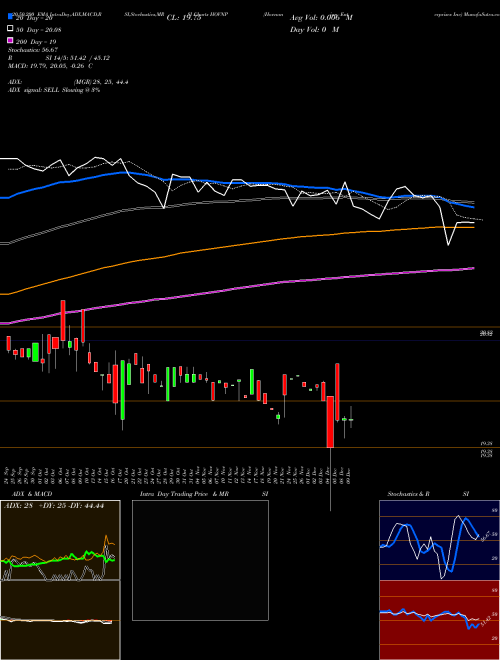Click the 'ADX: 28 +DY: 25 -DY: 44.44' header
Screen dimensions: 500x660
click(54, 506)
